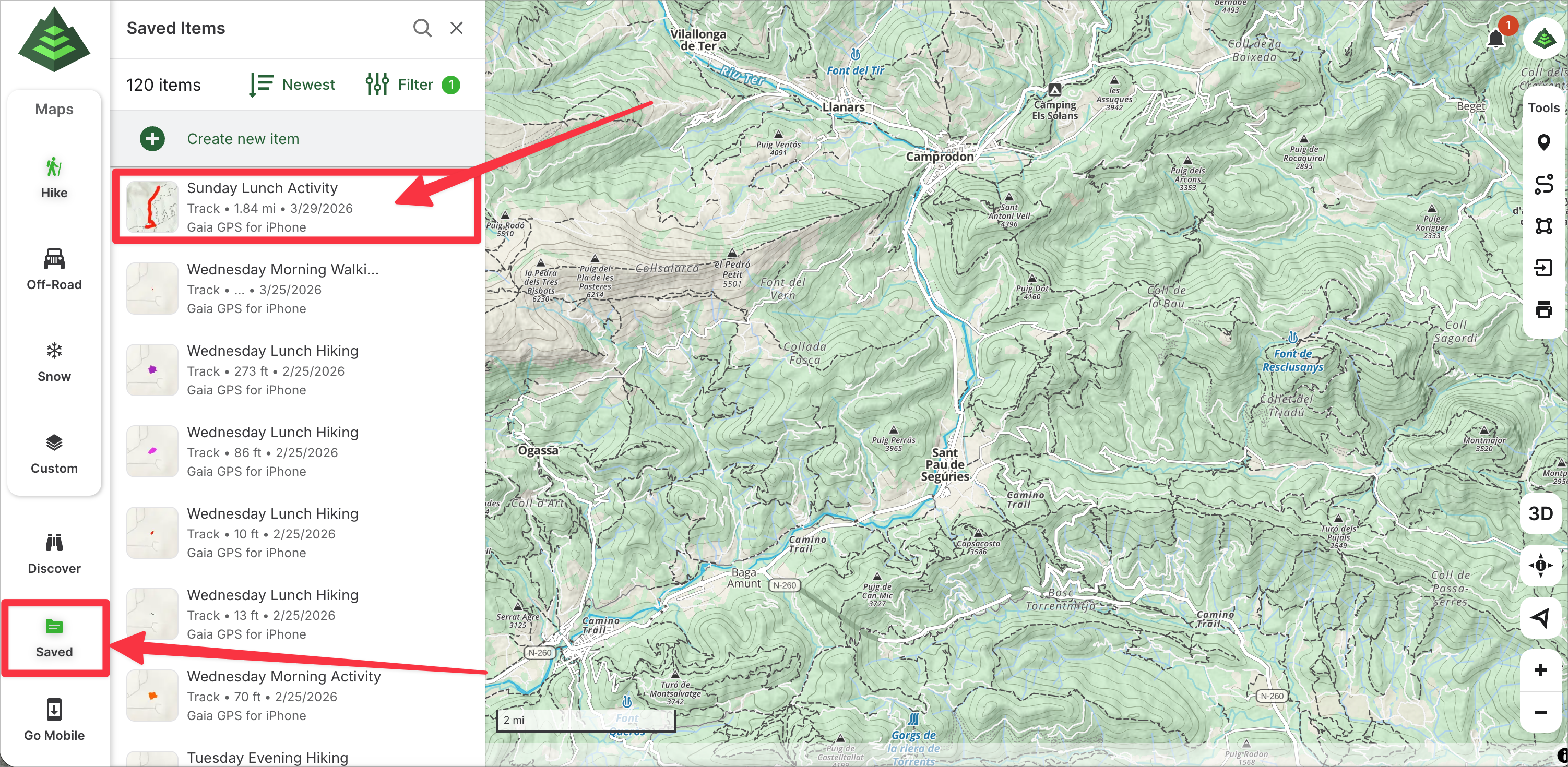Open Go Mobile page
The width and height of the screenshot is (1568, 767).
pyautogui.click(x=54, y=720)
